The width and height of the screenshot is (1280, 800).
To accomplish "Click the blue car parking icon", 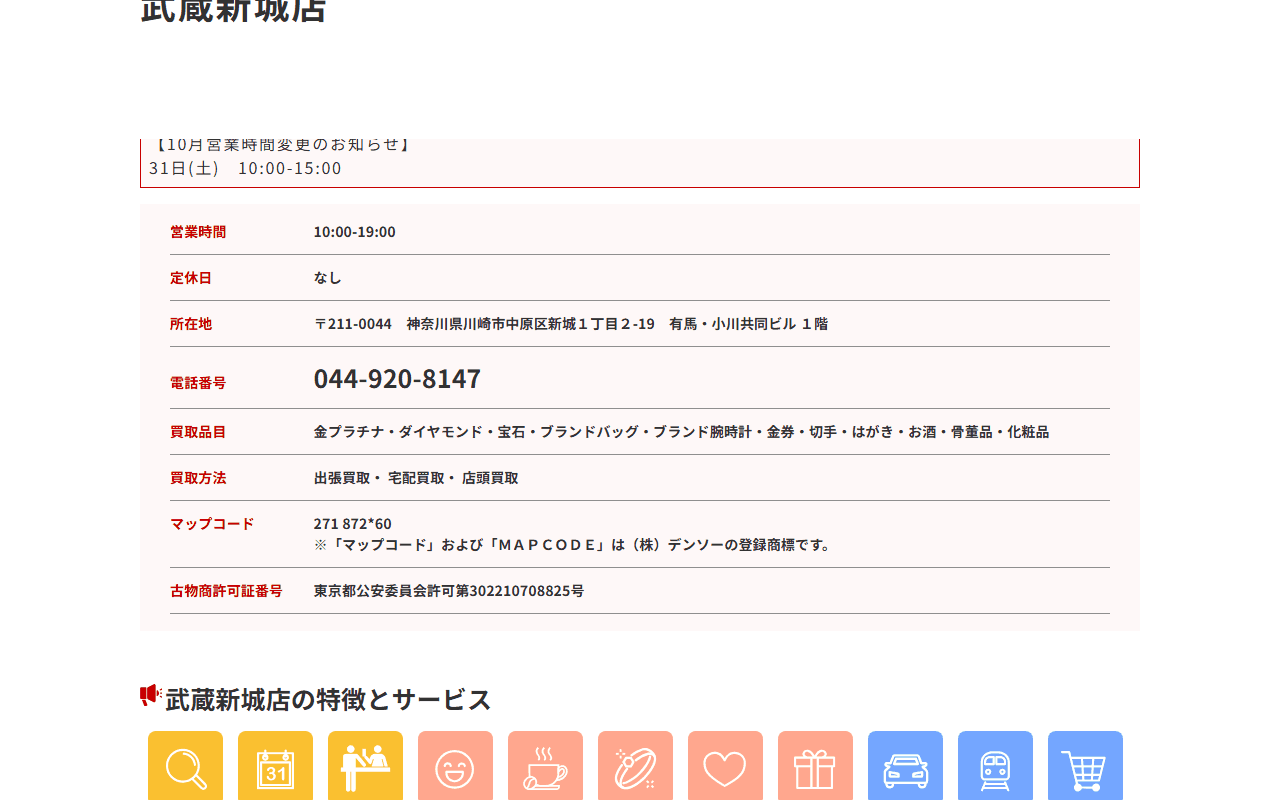I will click(905, 766).
